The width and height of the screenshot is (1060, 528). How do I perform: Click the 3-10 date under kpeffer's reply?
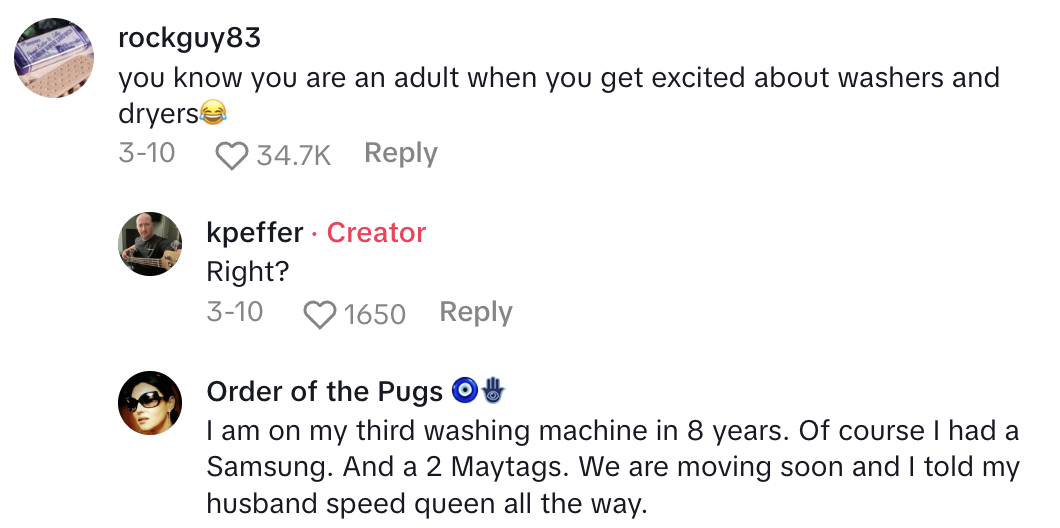click(x=234, y=312)
